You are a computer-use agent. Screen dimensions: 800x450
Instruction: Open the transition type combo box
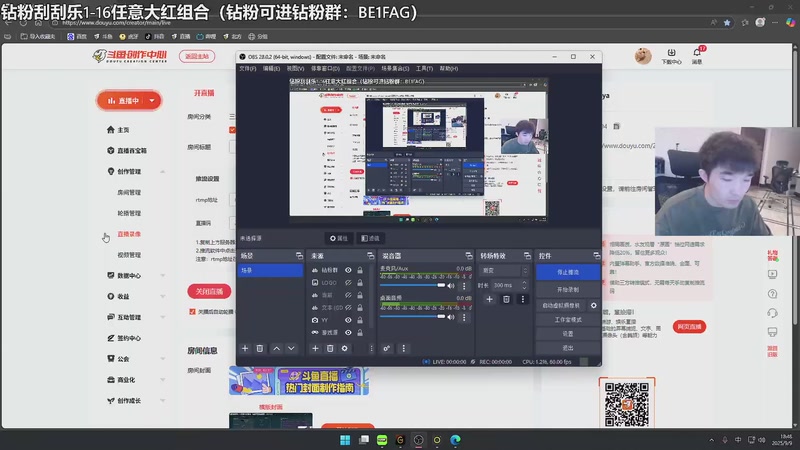point(505,270)
